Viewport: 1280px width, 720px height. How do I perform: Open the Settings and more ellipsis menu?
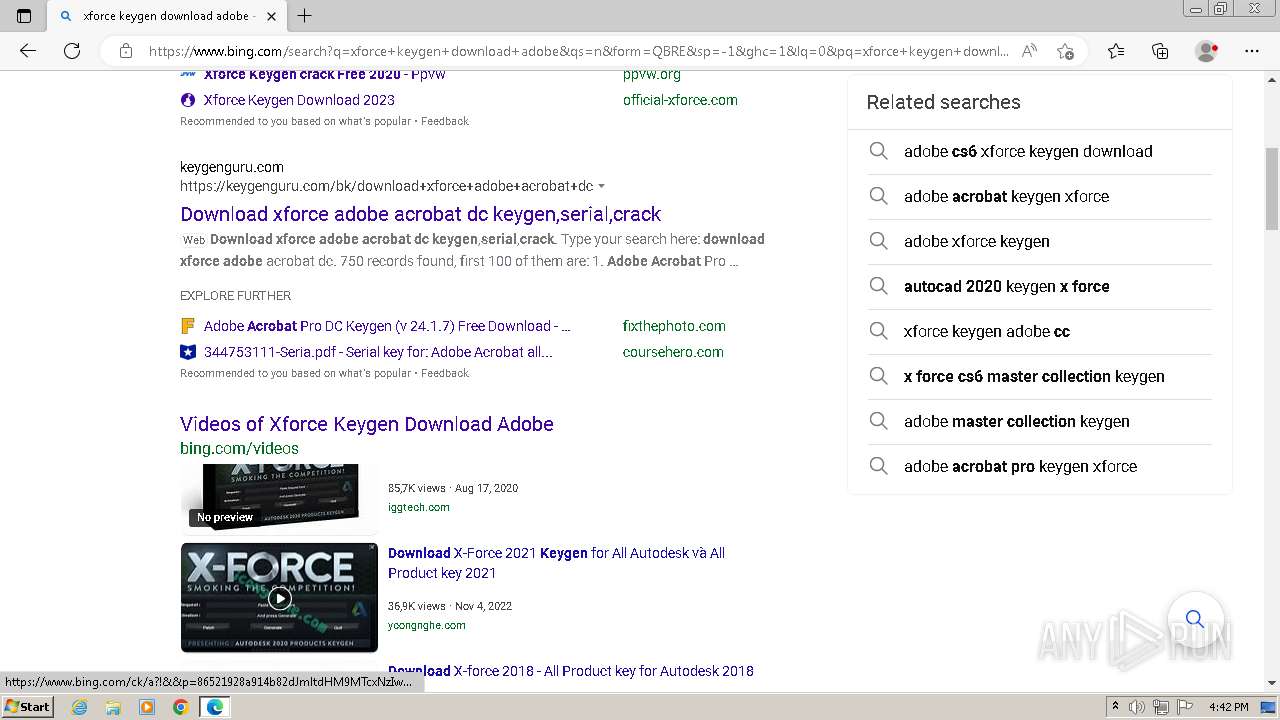(x=1252, y=51)
